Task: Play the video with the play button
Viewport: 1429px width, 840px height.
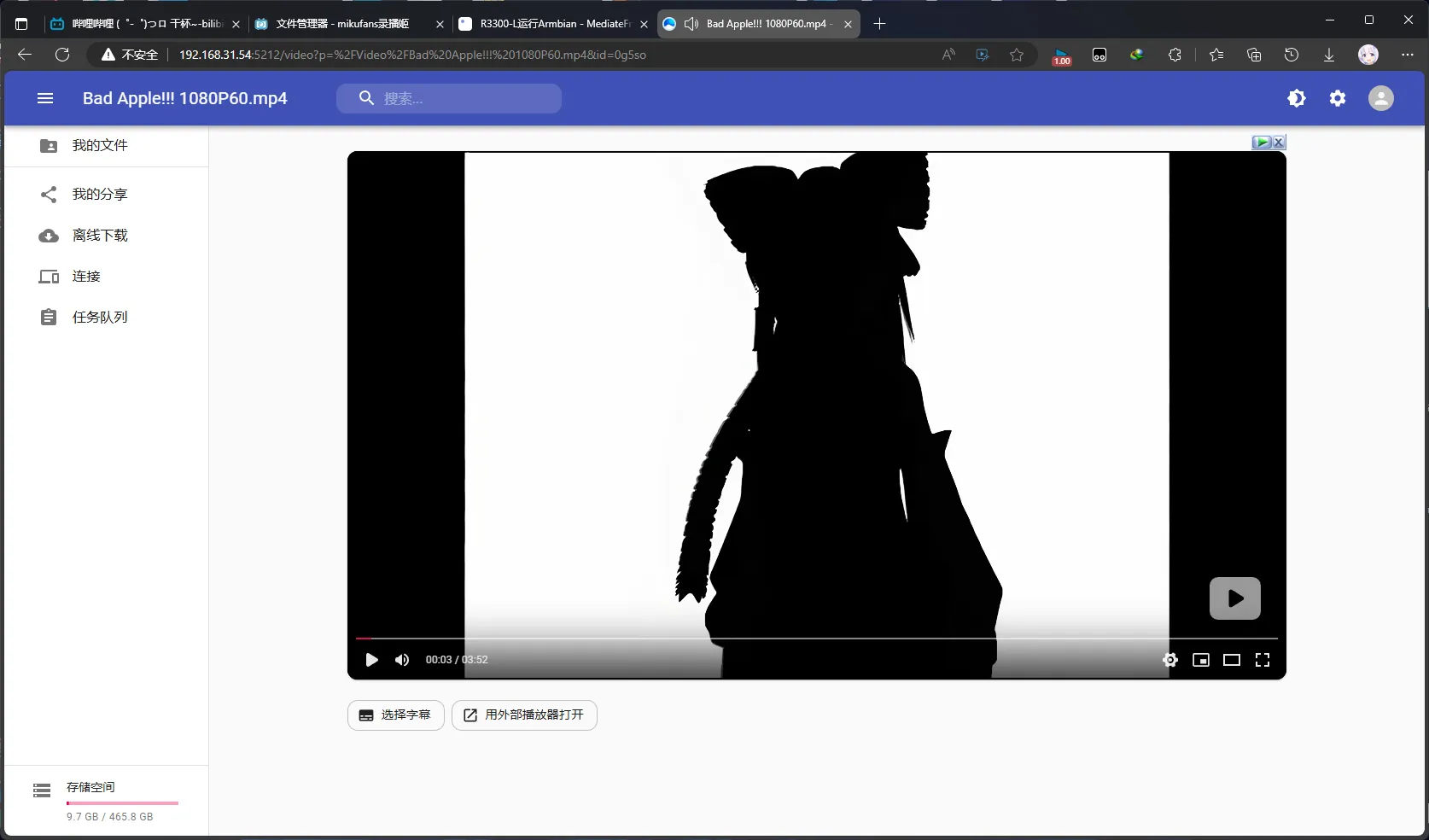Action: click(371, 660)
